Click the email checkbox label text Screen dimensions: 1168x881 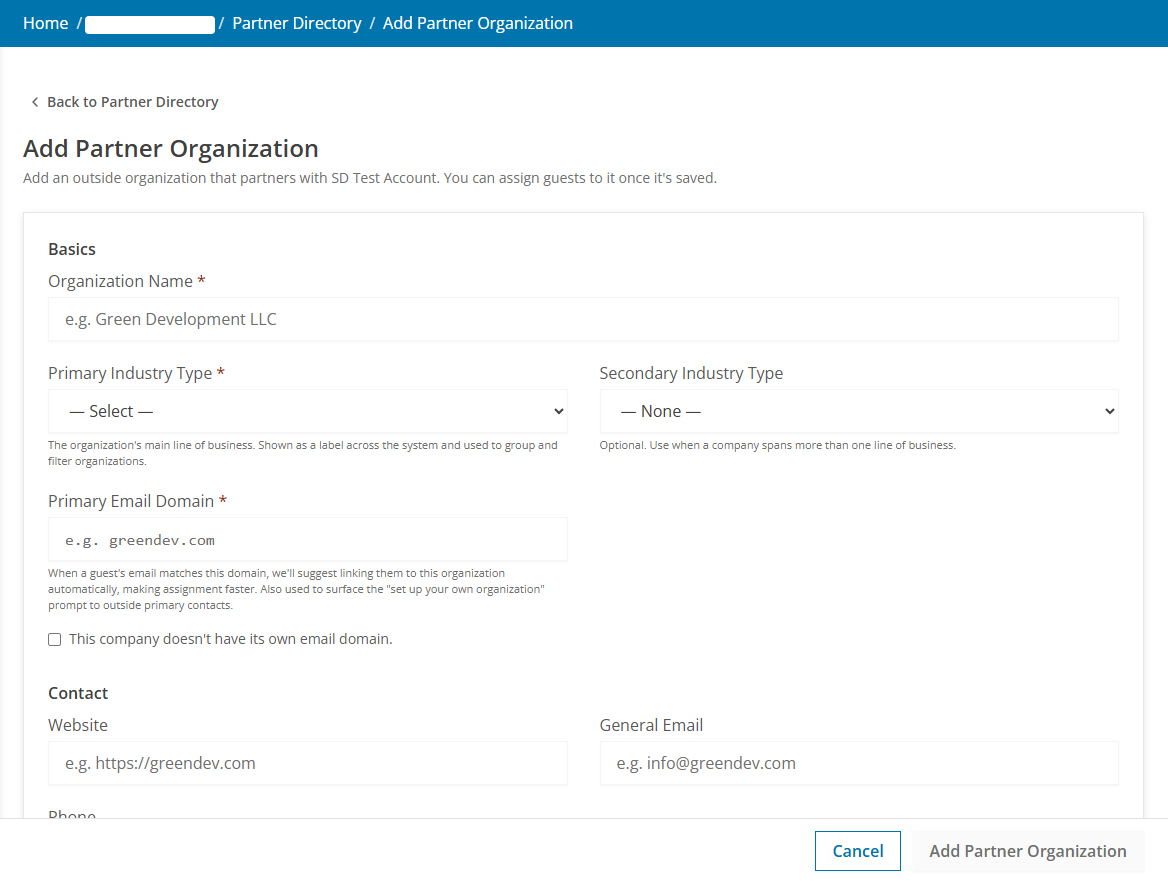(231, 639)
